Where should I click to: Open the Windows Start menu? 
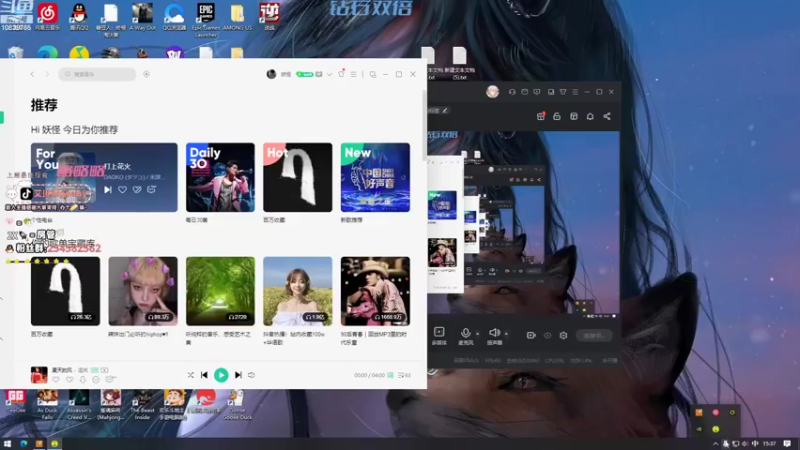pos(8,444)
